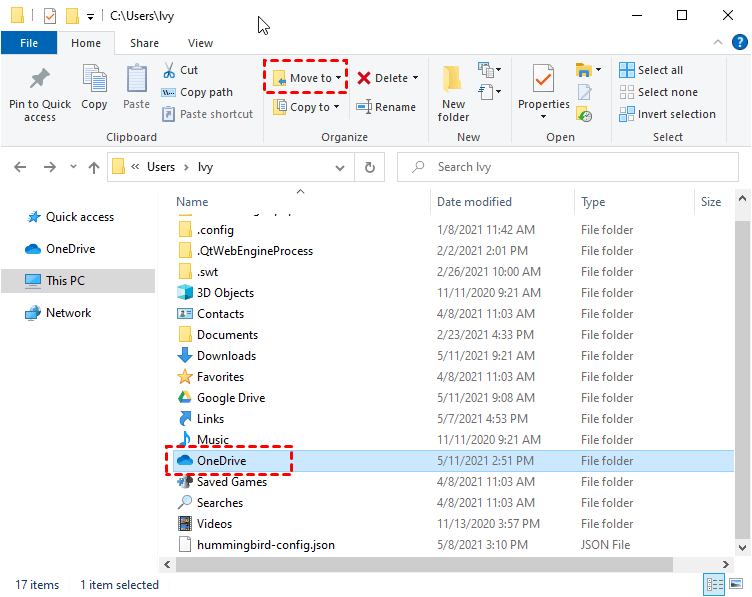Switch to Large icons view in status bar
This screenshot has width=752, height=597.
[x=736, y=585]
